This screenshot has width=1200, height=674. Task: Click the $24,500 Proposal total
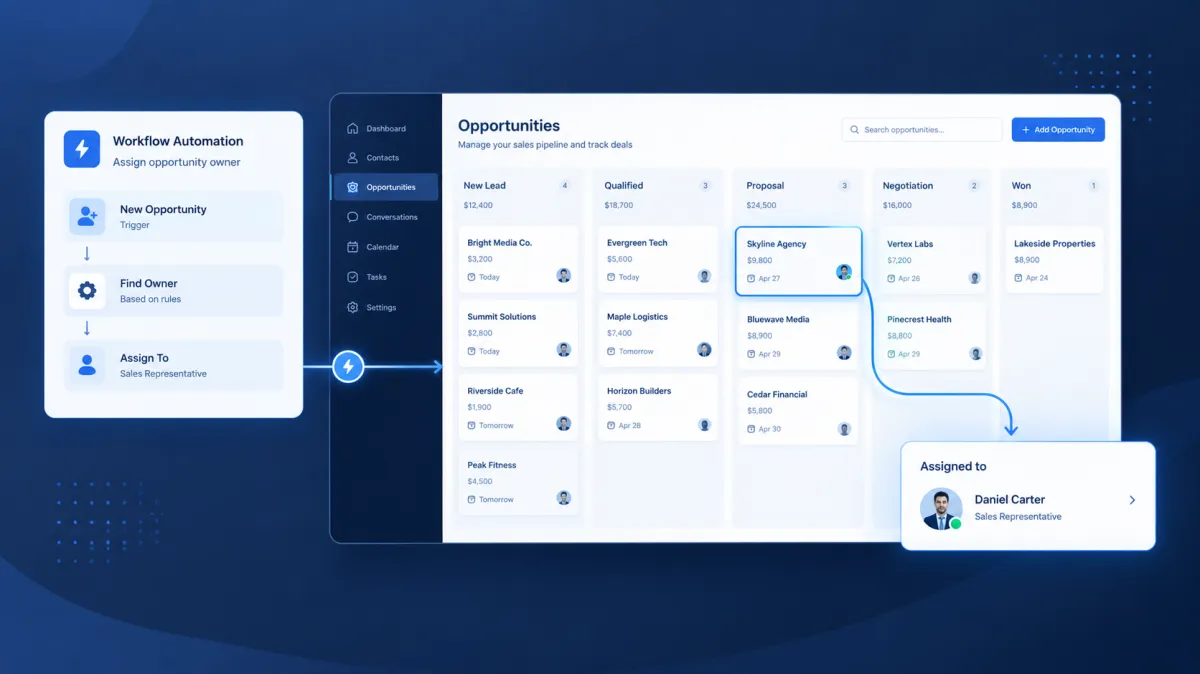[x=761, y=205]
